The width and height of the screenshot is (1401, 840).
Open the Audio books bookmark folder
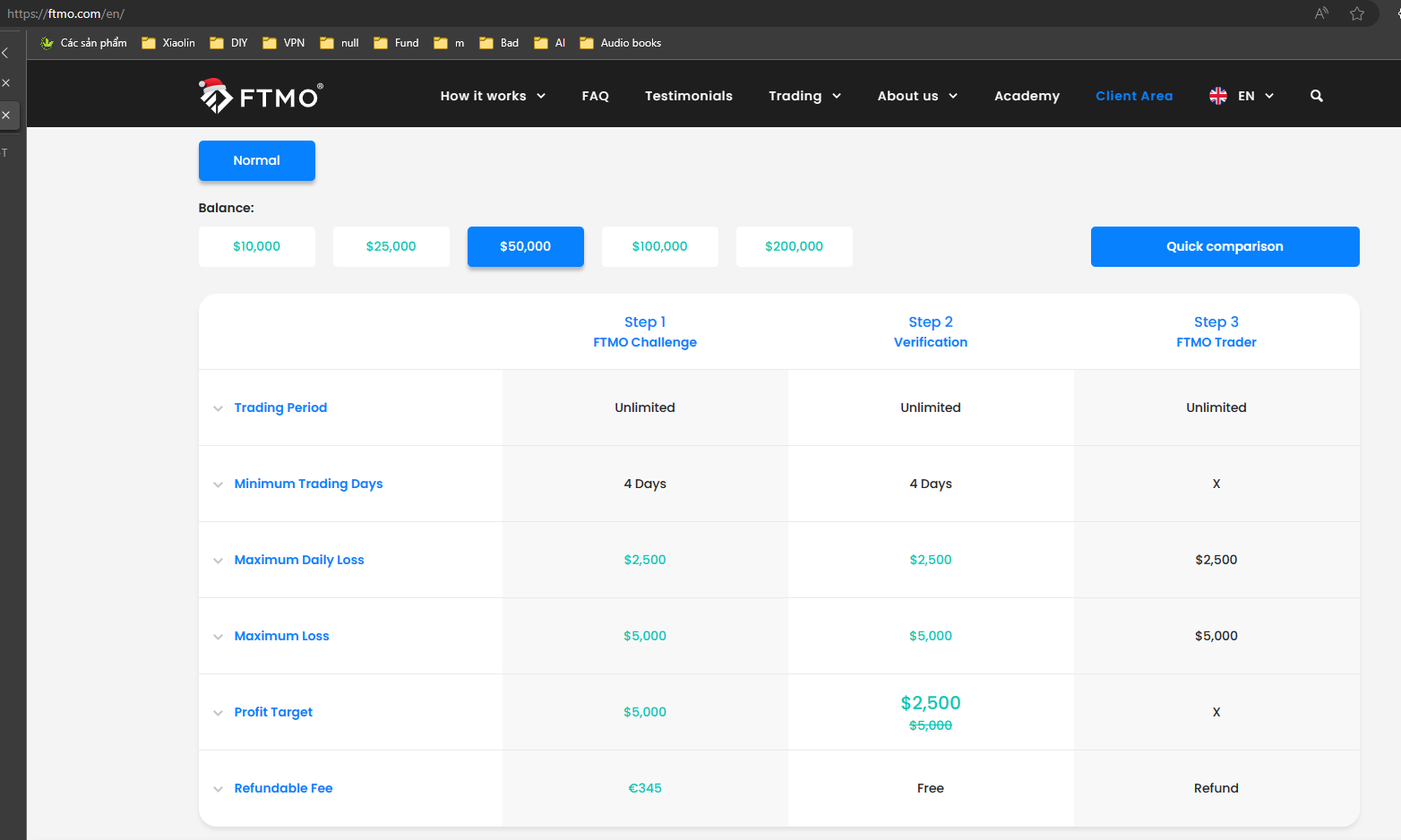point(621,43)
